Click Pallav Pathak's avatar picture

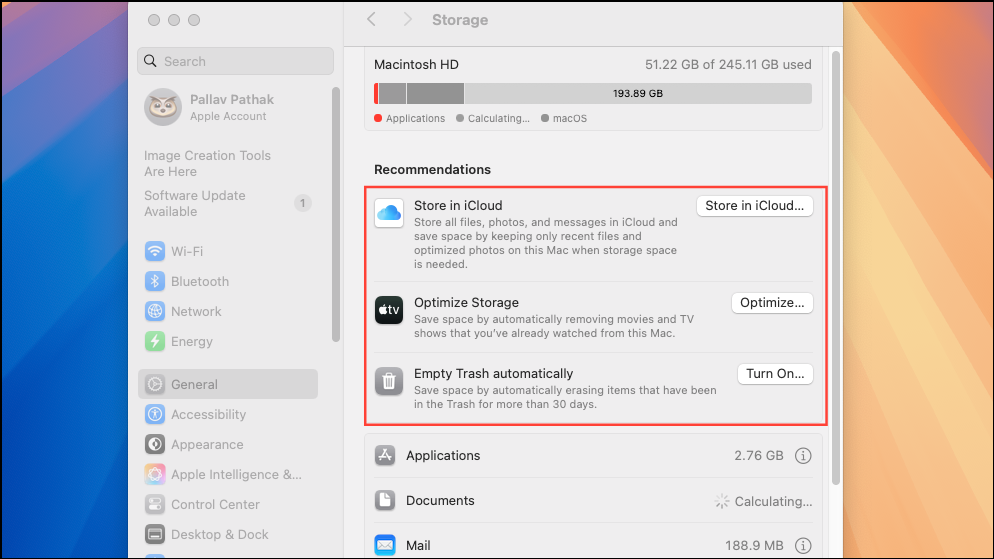coord(163,106)
